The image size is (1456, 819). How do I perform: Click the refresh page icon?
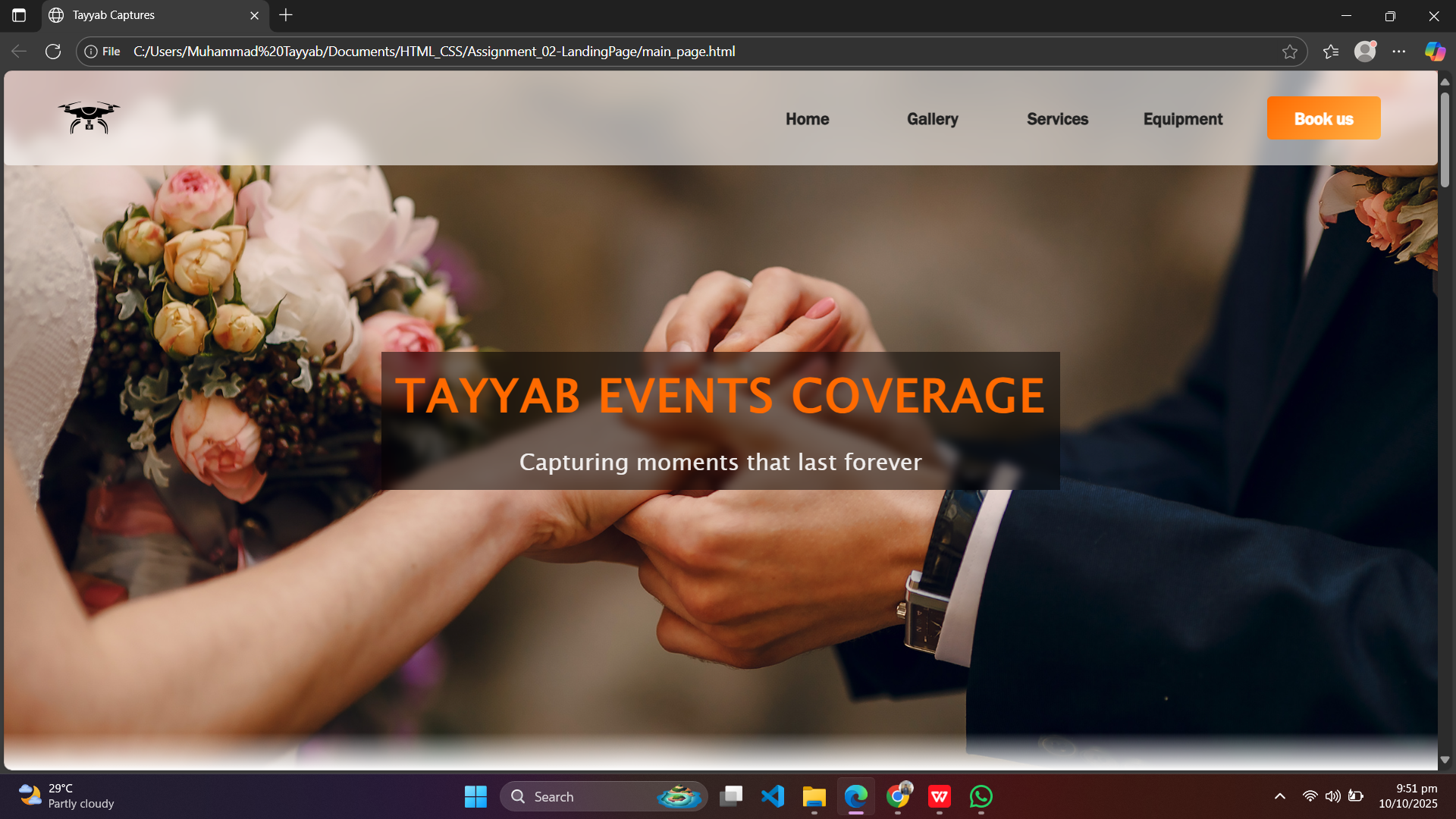click(53, 51)
